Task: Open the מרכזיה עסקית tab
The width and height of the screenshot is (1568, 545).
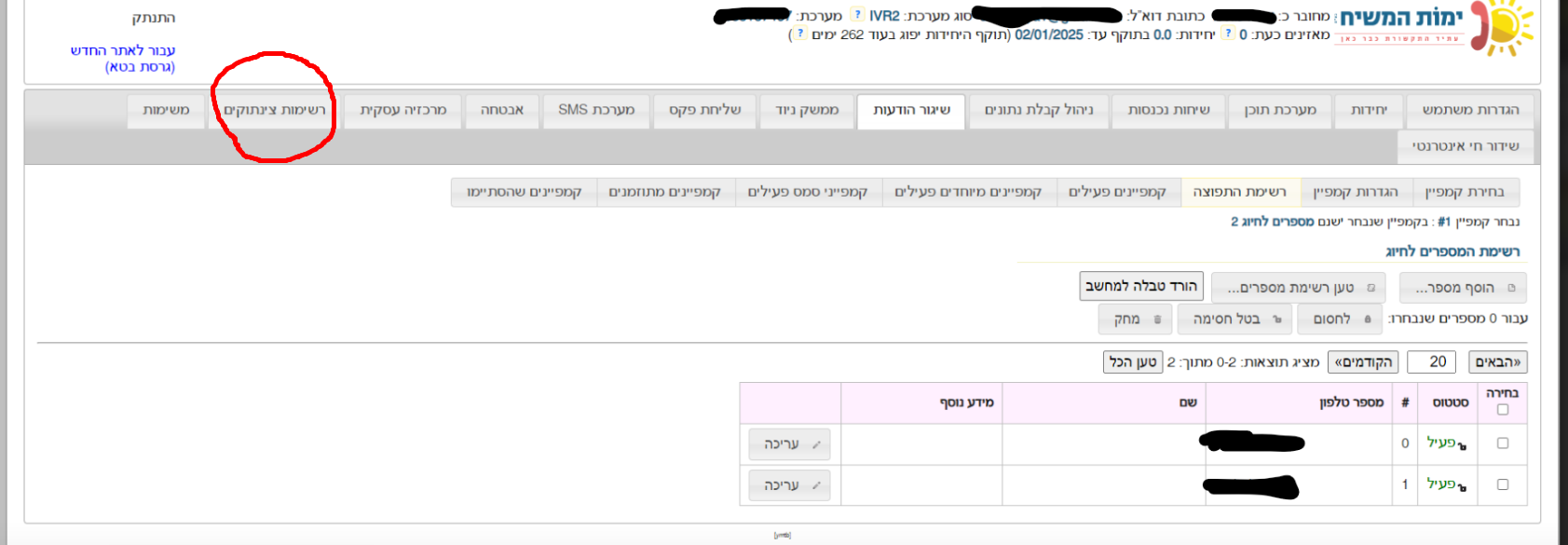Action: pos(403,110)
